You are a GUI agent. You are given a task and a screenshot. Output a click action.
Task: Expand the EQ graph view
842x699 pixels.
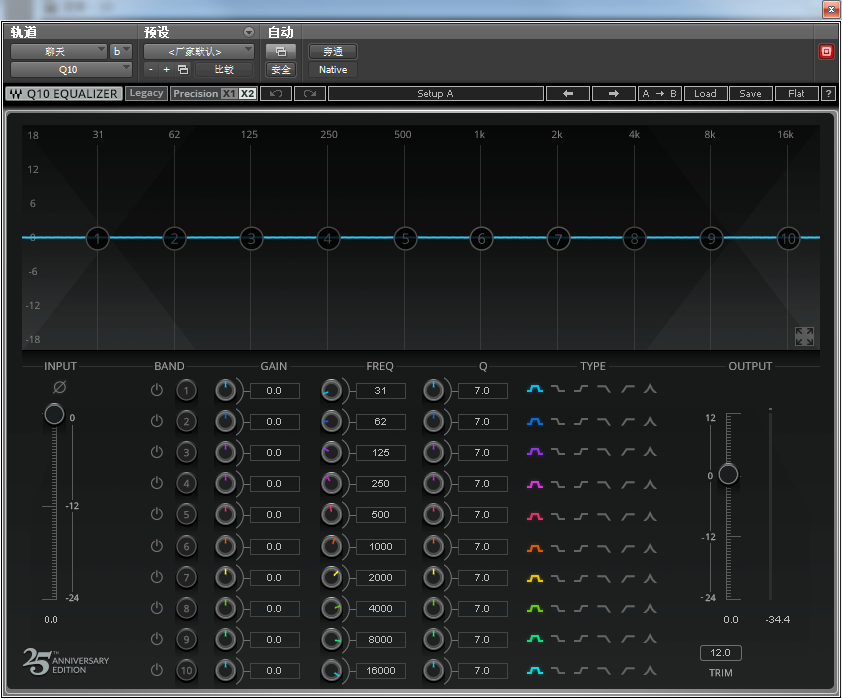click(x=804, y=337)
